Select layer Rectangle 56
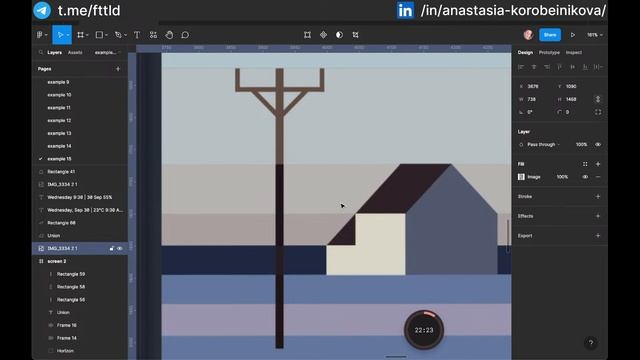Image resolution: width=640 pixels, height=360 pixels. click(71, 300)
